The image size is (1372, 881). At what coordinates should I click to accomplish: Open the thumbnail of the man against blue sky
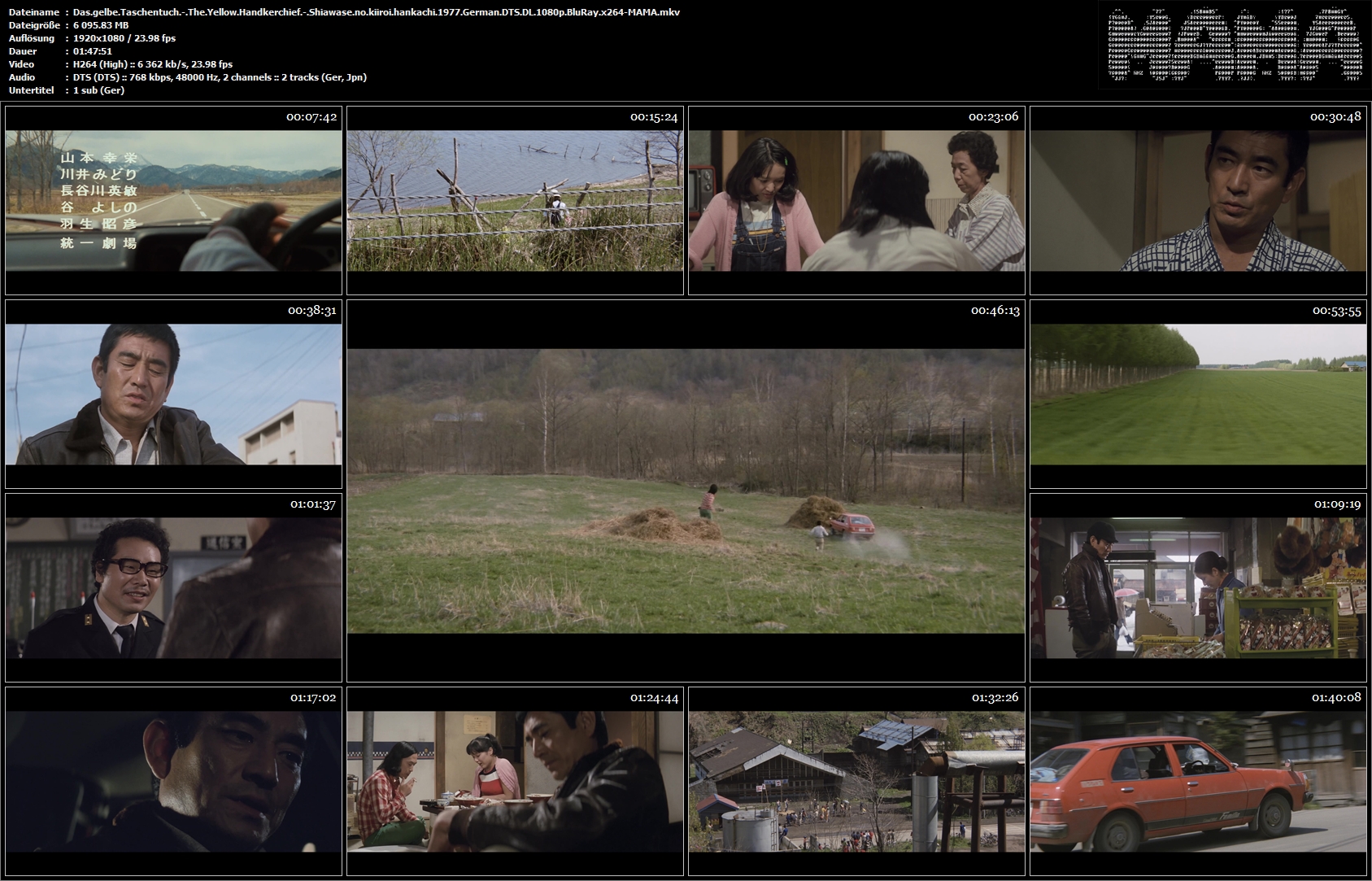pos(173,394)
